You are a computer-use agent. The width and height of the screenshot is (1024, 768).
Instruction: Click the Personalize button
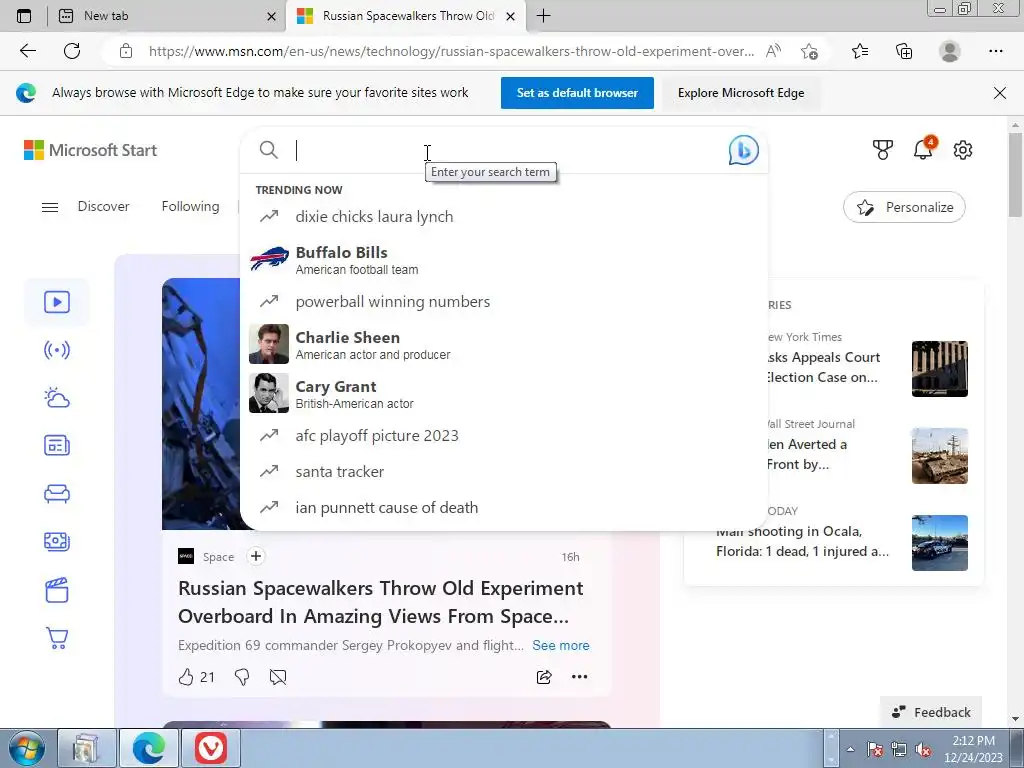tap(904, 207)
